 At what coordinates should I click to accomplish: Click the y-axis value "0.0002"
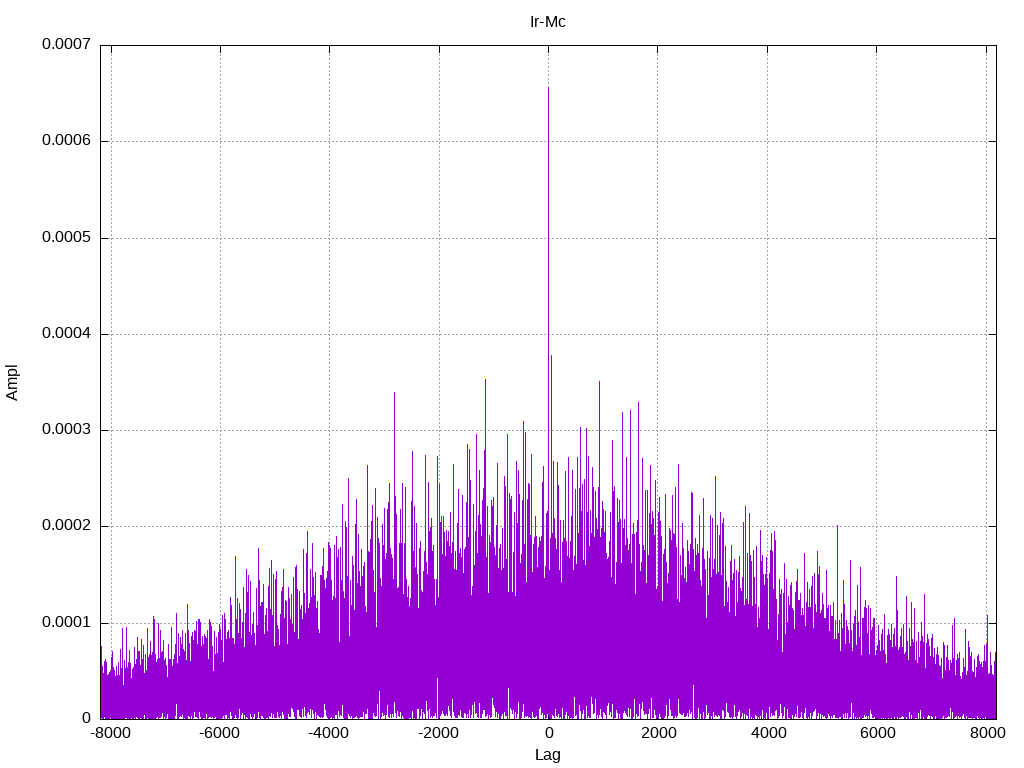(x=66, y=526)
